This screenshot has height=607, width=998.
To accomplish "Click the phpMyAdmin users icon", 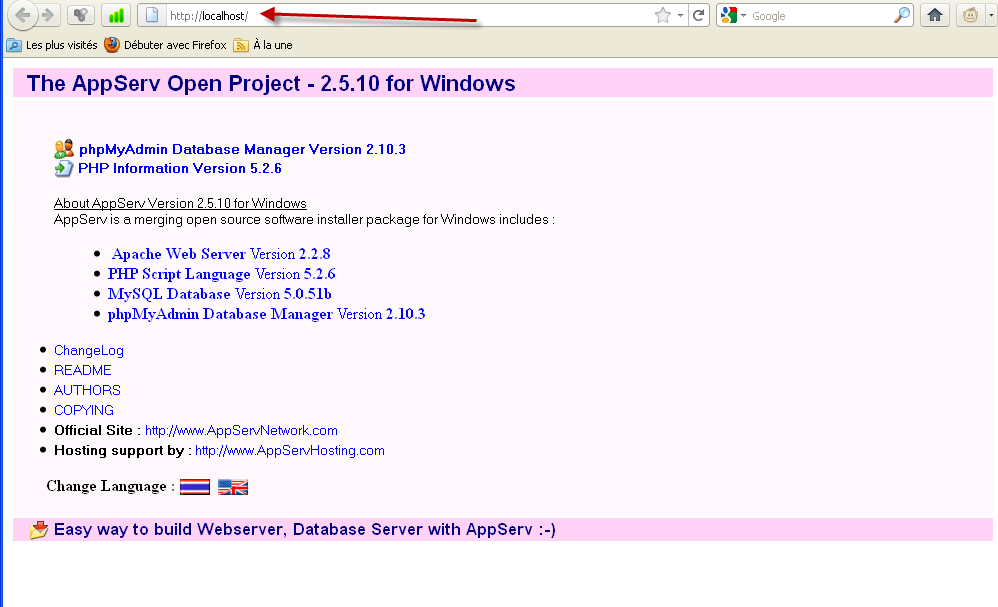I will coord(62,148).
